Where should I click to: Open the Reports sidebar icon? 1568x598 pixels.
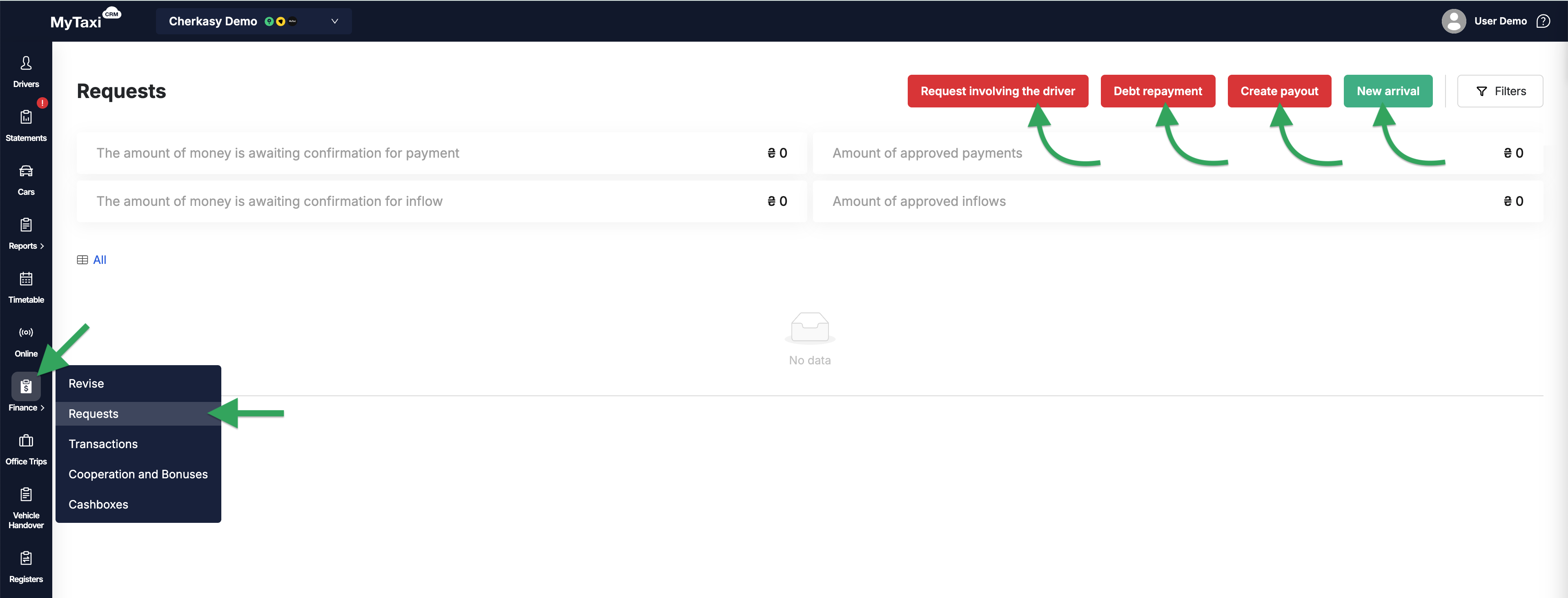[26, 225]
